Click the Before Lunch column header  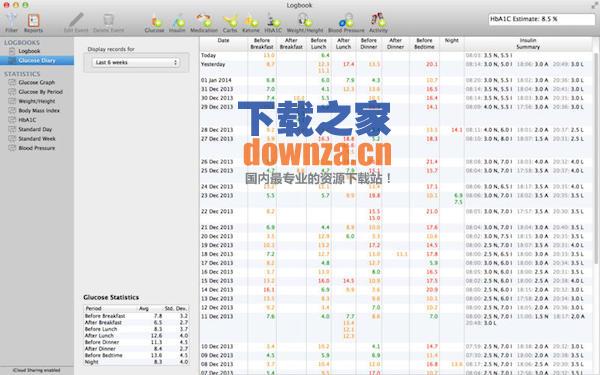[x=319, y=44]
